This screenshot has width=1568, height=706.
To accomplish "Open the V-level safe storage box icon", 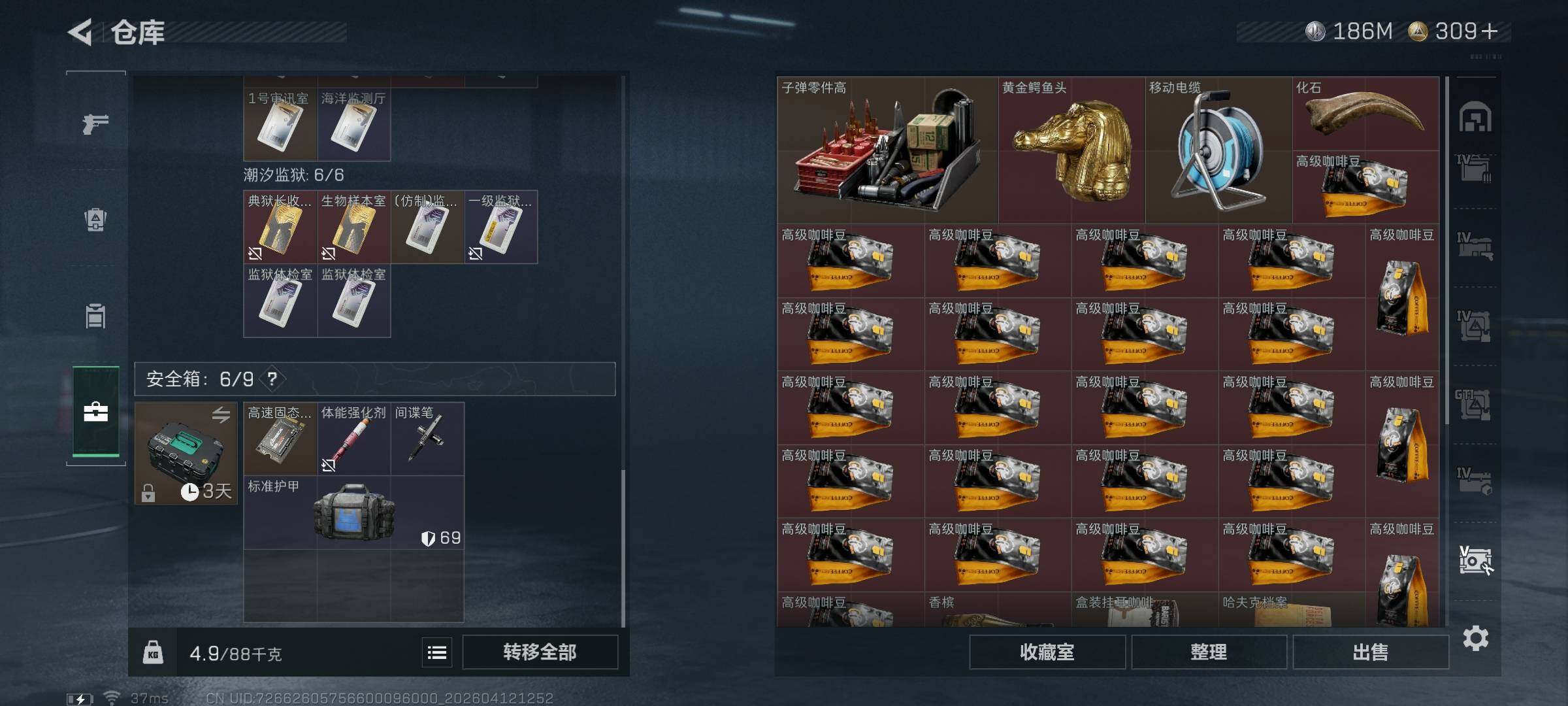I will click(1475, 560).
